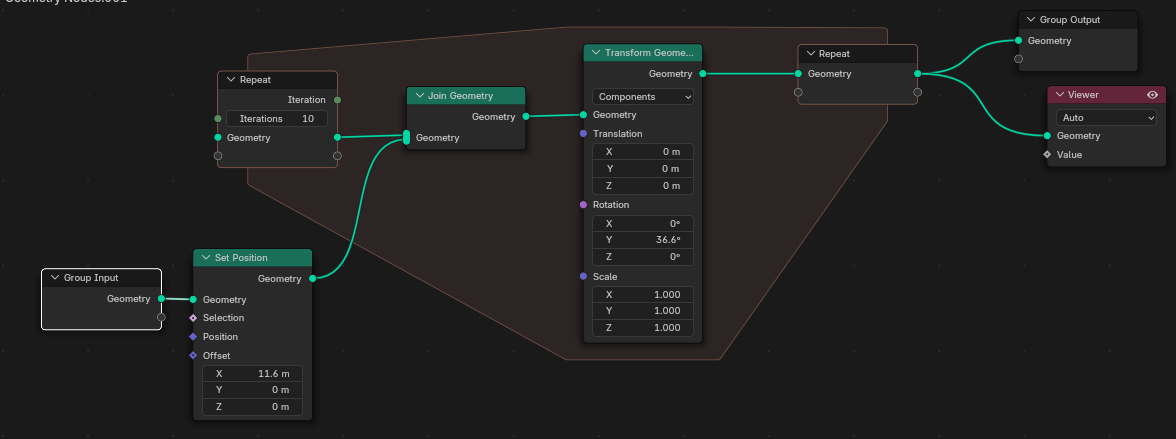Click the Rotation socket
Image resolution: width=1176 pixels, height=439 pixels.
coord(584,205)
